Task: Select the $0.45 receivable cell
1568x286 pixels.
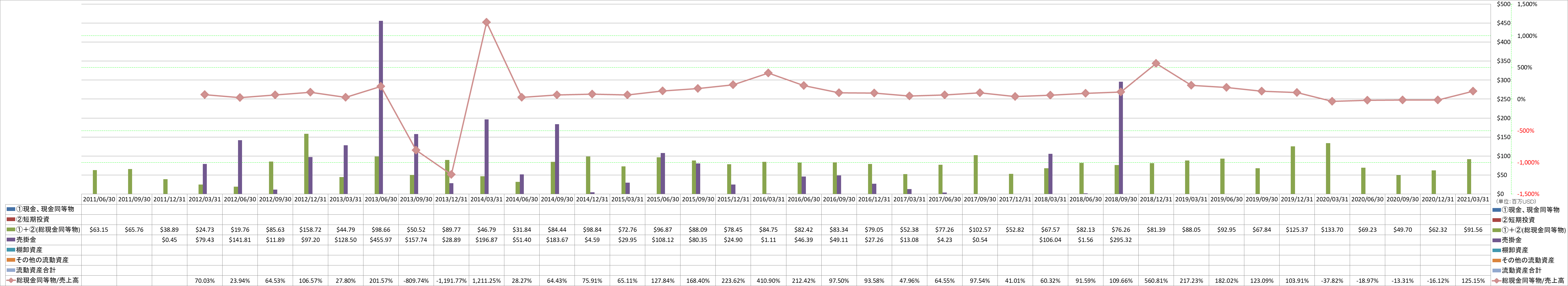Action: pyautogui.click(x=169, y=240)
